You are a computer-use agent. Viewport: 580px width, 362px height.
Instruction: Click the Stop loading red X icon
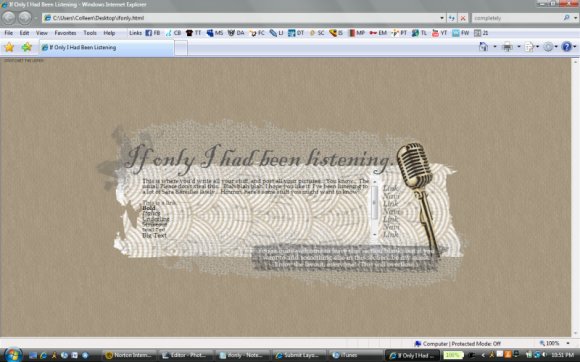[463, 18]
